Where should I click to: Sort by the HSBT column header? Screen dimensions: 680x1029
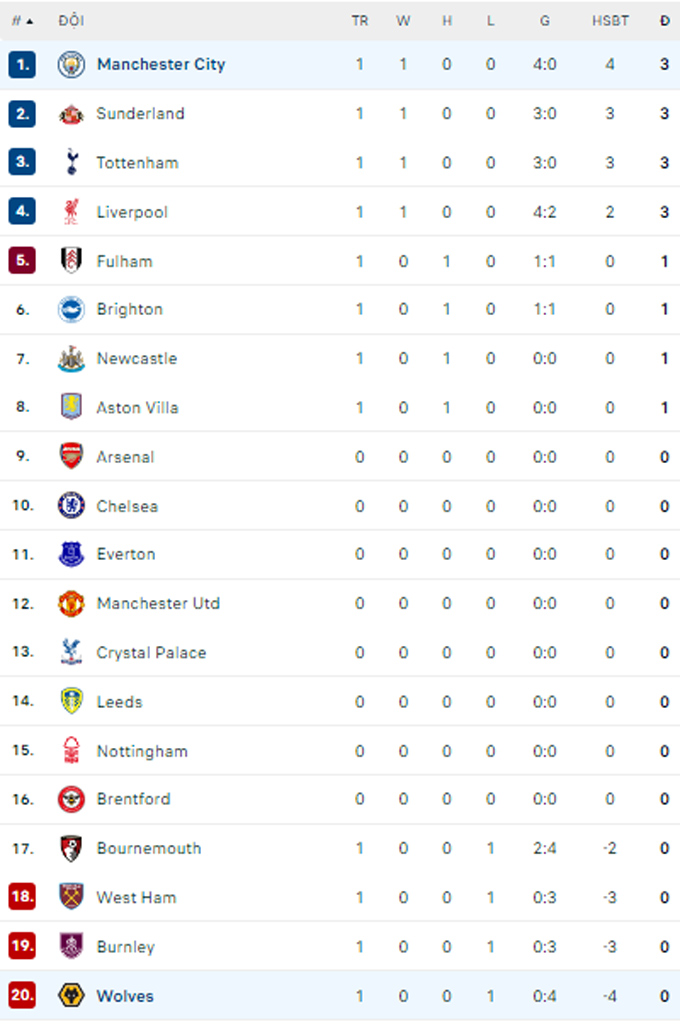point(610,21)
